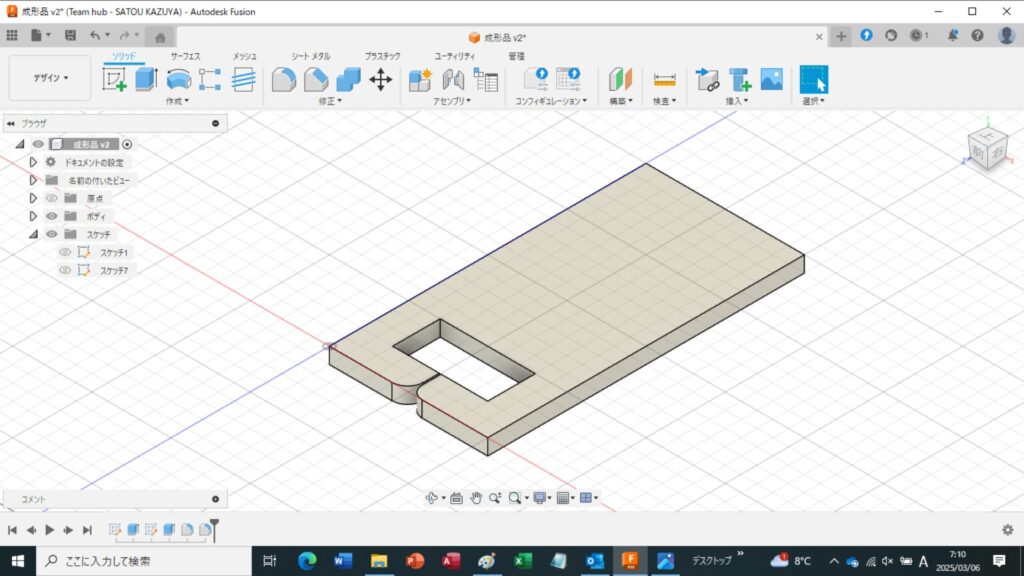
Task: Open the 検査 dropdown menu
Action: click(x=664, y=101)
